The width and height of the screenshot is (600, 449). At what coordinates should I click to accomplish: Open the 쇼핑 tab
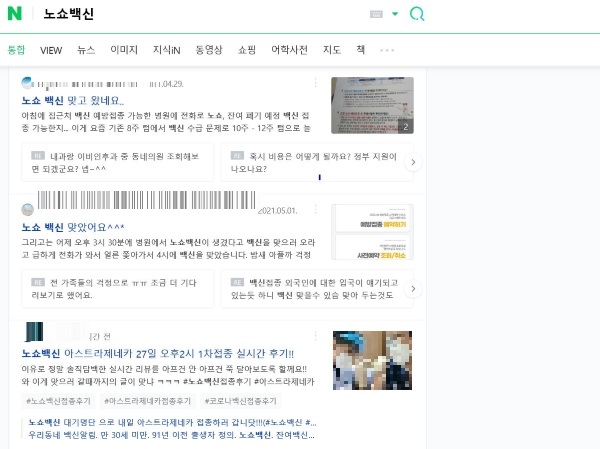pyautogui.click(x=247, y=50)
